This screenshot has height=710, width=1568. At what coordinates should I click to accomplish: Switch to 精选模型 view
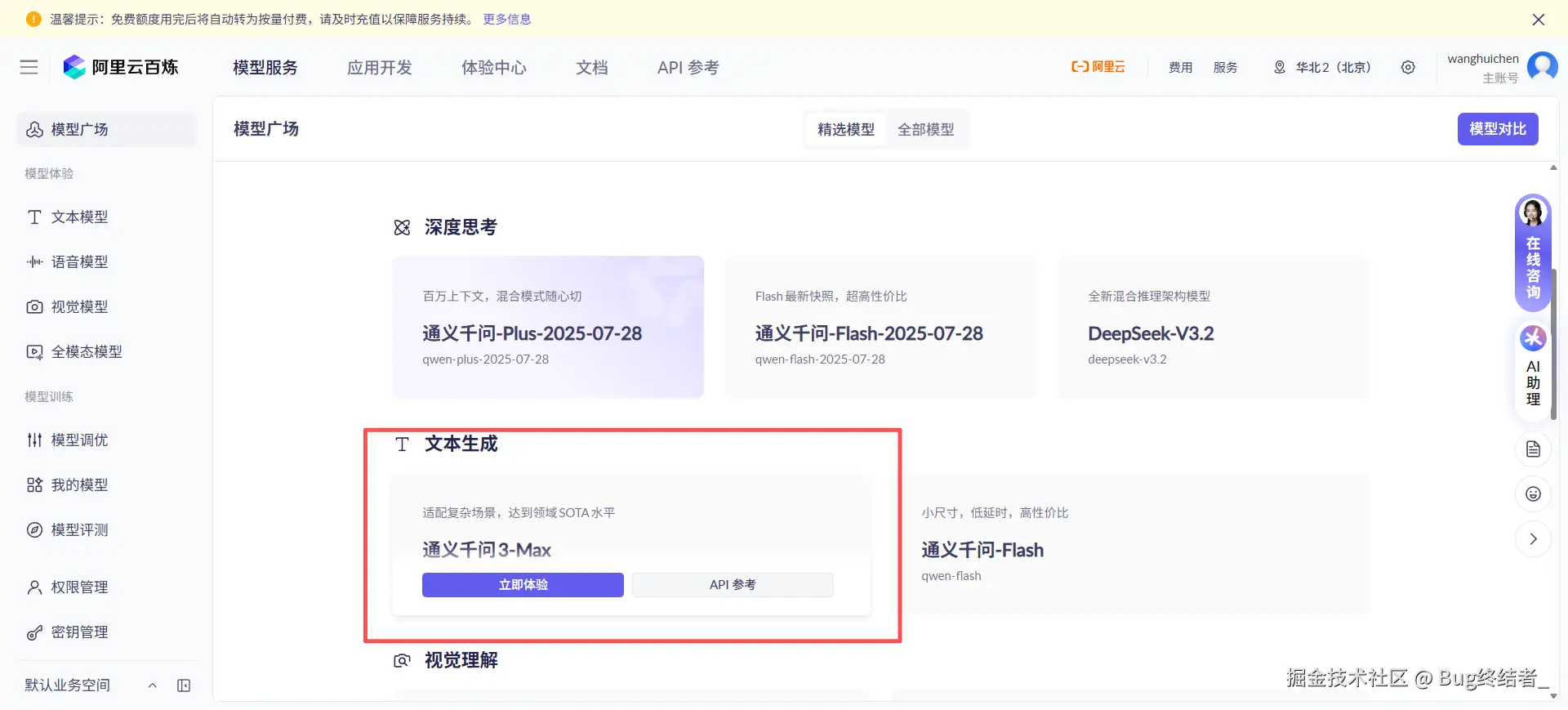(x=845, y=129)
